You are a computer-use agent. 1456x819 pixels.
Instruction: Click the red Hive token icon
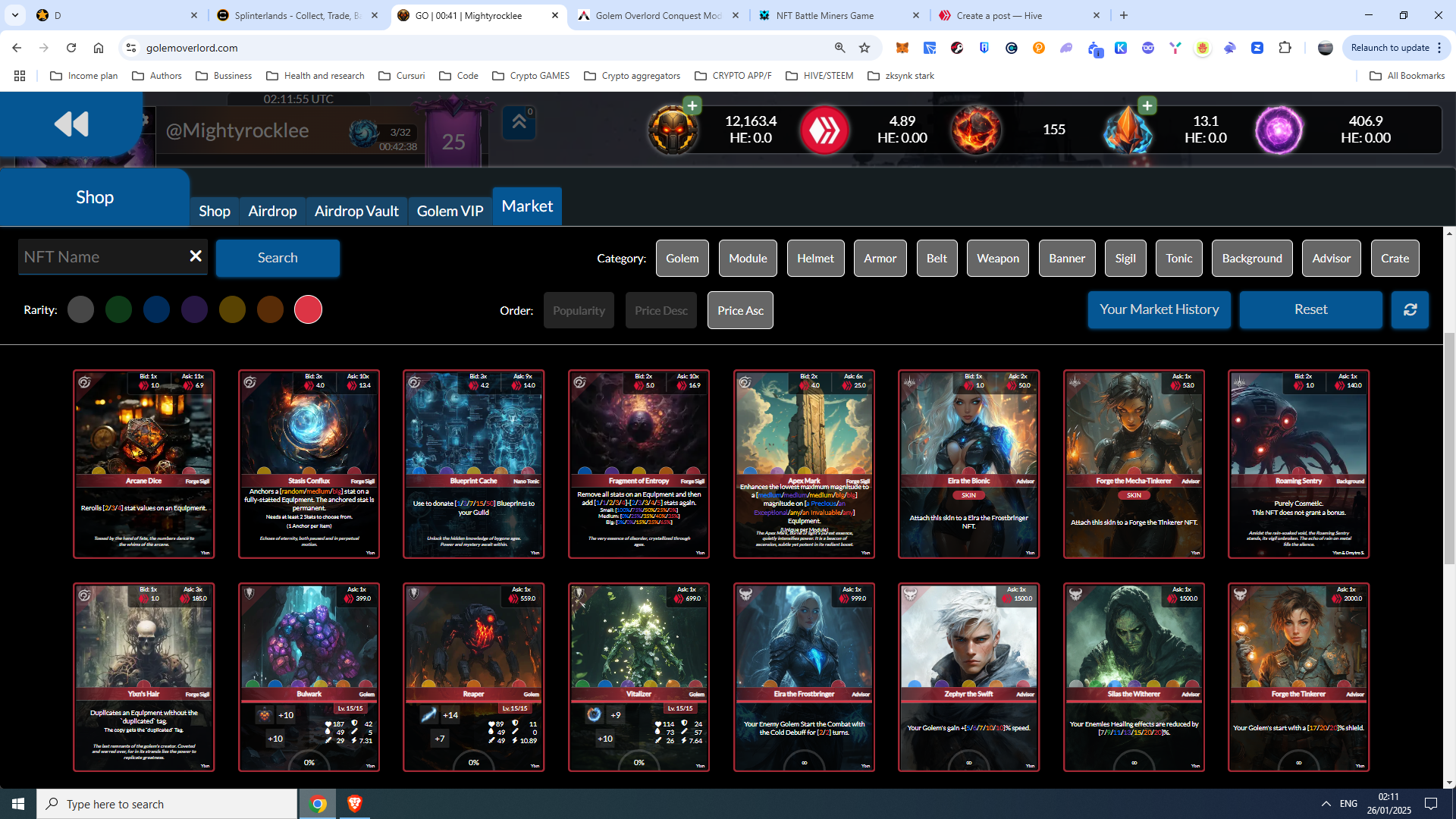click(x=824, y=130)
